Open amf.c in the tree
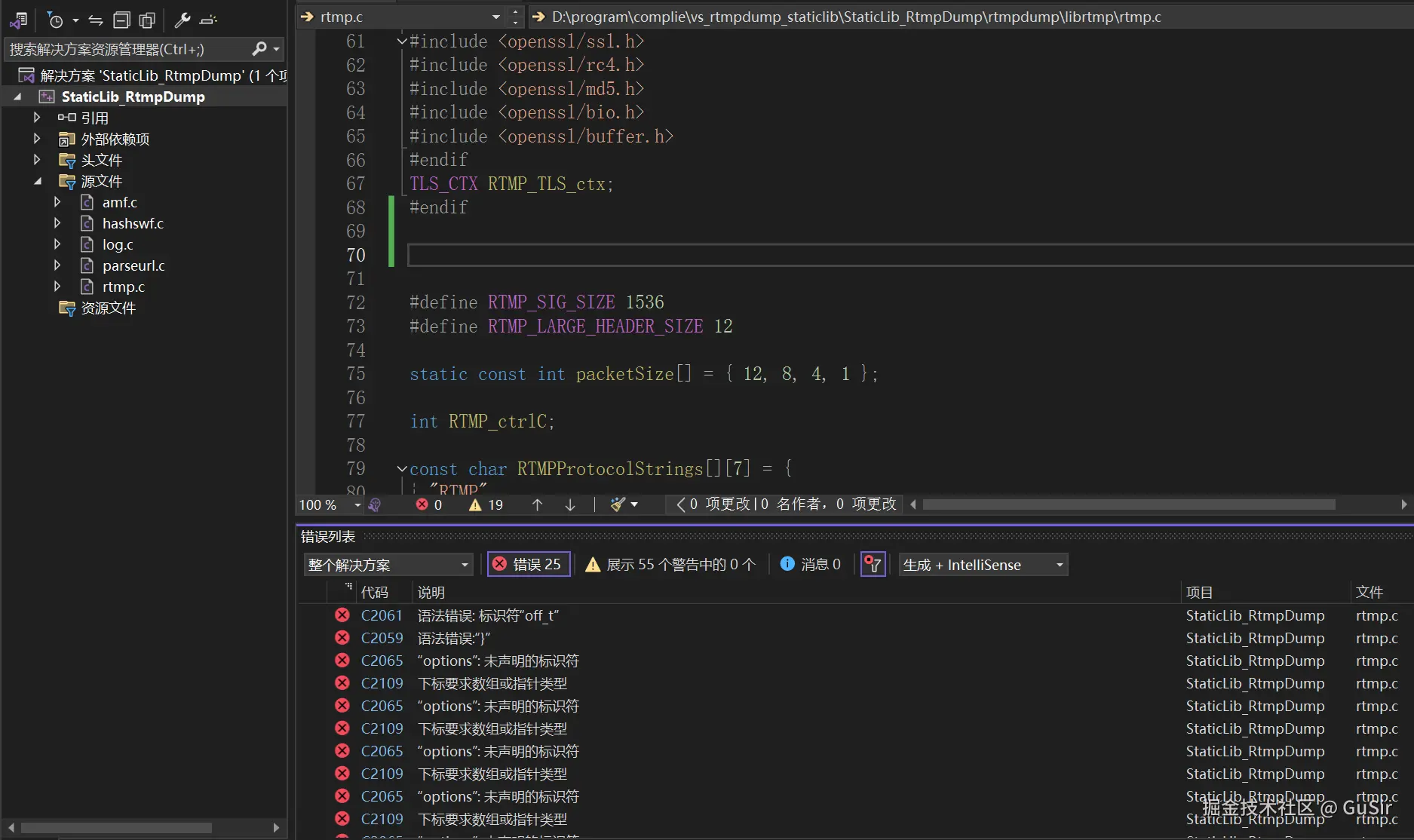Image resolution: width=1414 pixels, height=840 pixels. coord(120,202)
